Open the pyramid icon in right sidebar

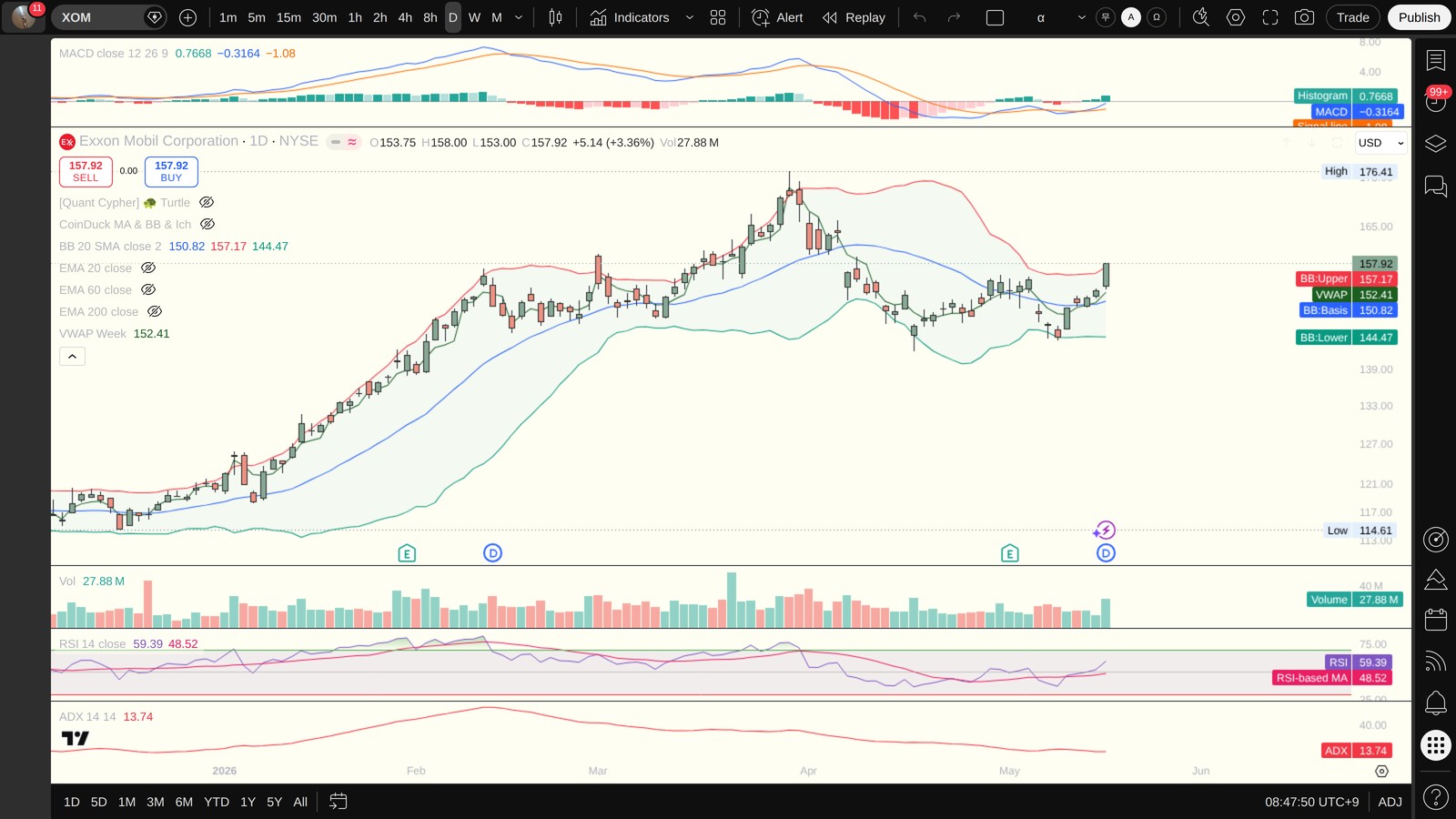coord(1436,580)
